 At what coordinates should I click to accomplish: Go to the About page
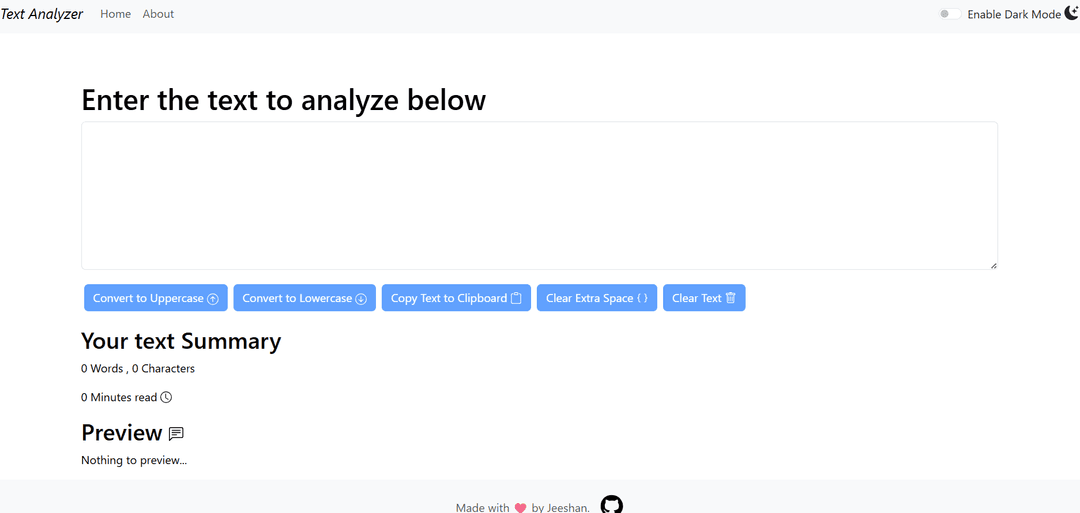tap(158, 14)
